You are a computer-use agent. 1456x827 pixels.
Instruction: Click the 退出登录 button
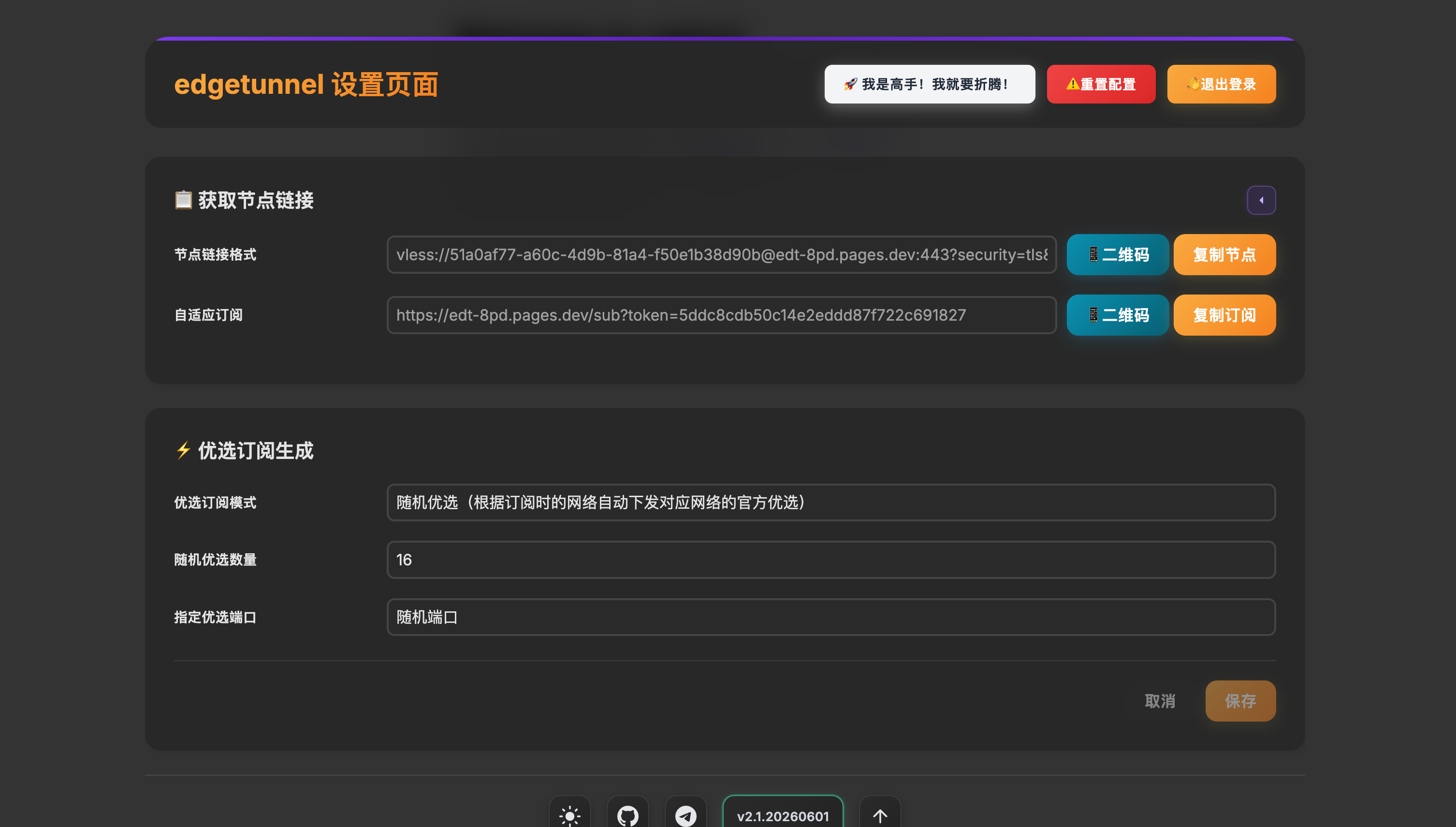pos(1221,84)
